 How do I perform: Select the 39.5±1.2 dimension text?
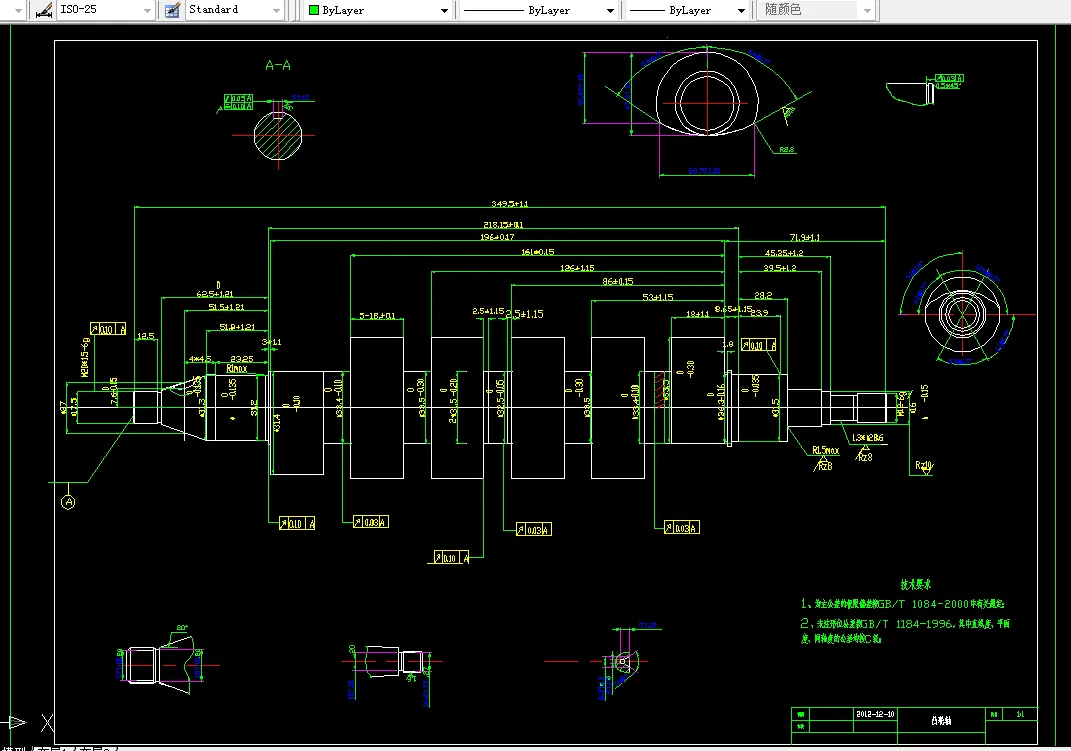[780, 268]
